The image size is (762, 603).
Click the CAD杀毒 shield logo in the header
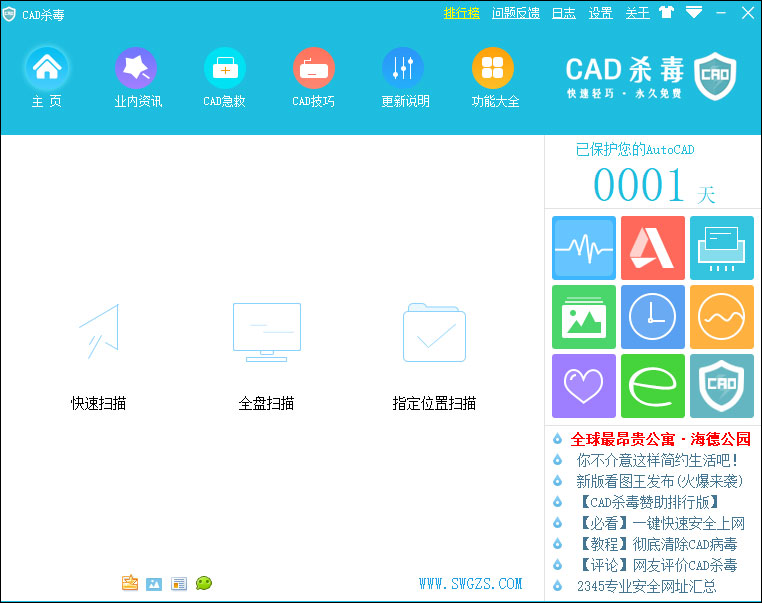click(715, 76)
